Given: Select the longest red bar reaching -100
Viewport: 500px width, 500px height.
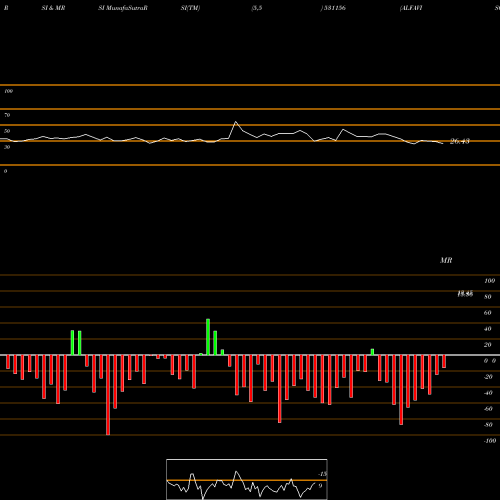Looking at the screenshot, I should click(x=108, y=395).
